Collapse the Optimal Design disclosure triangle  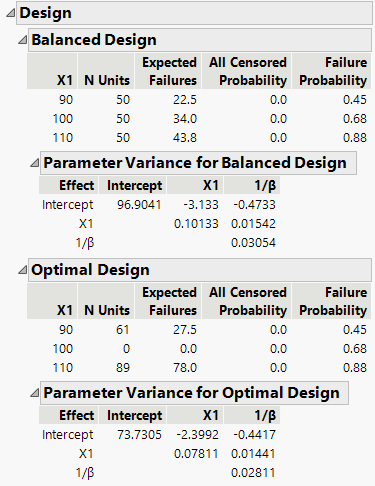point(23,270)
